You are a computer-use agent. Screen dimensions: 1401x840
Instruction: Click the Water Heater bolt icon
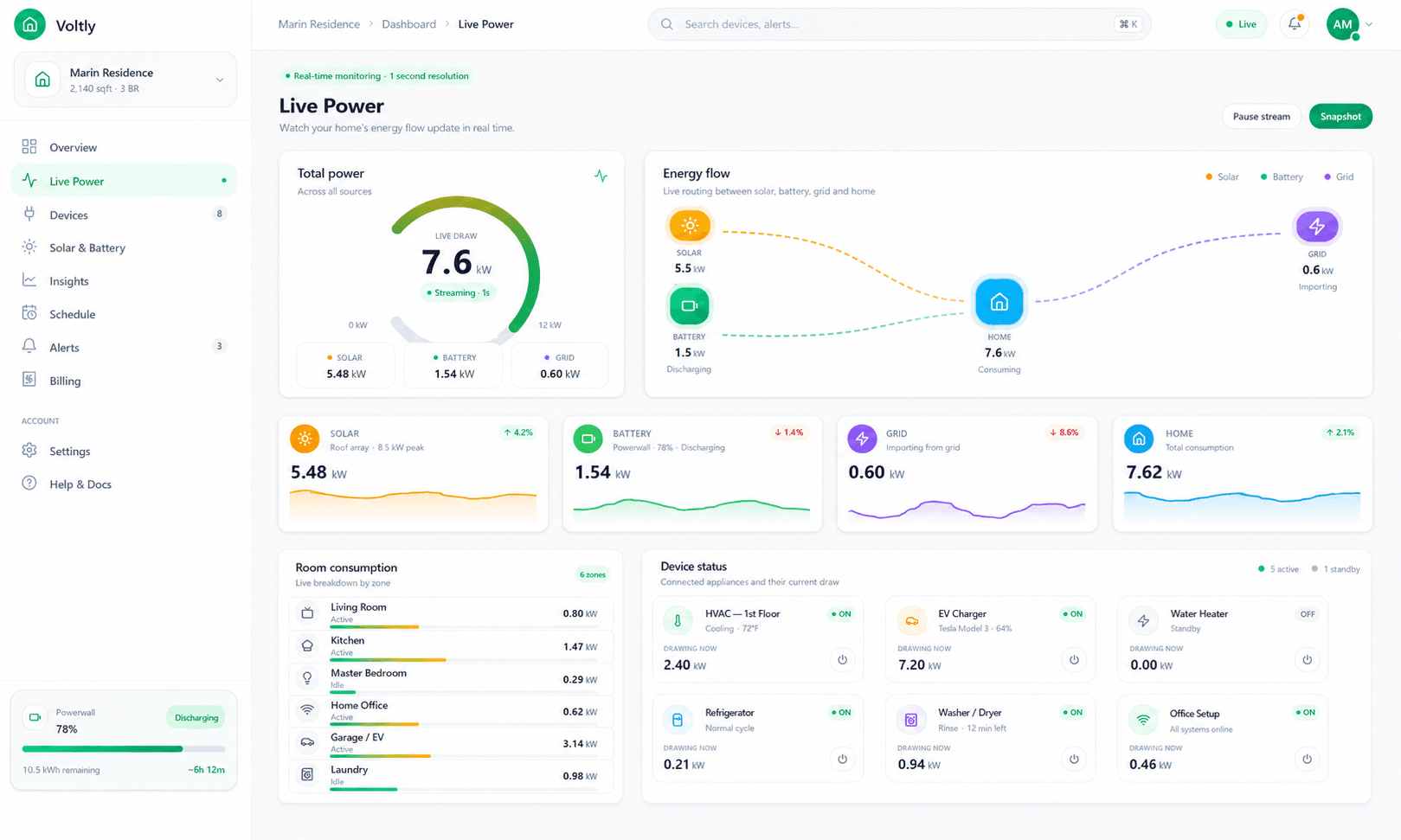[1143, 620]
